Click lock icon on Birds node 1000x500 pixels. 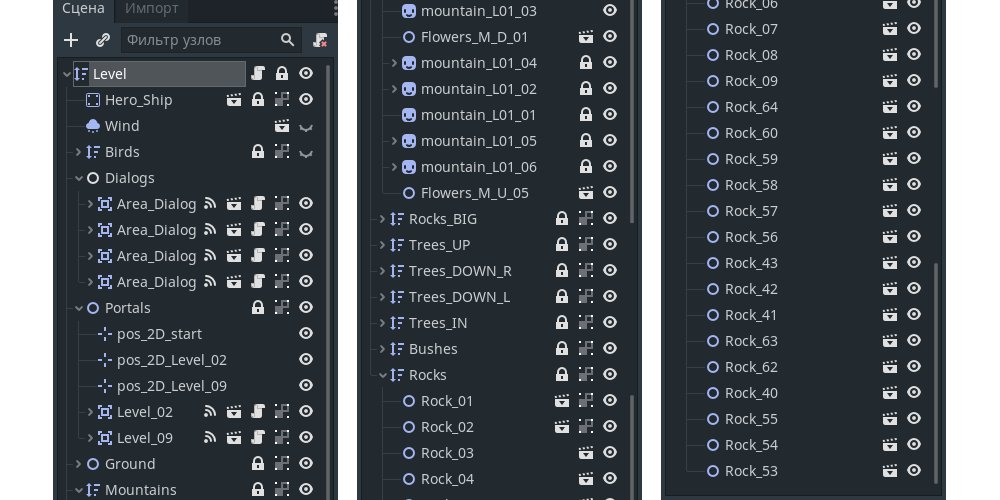258,152
